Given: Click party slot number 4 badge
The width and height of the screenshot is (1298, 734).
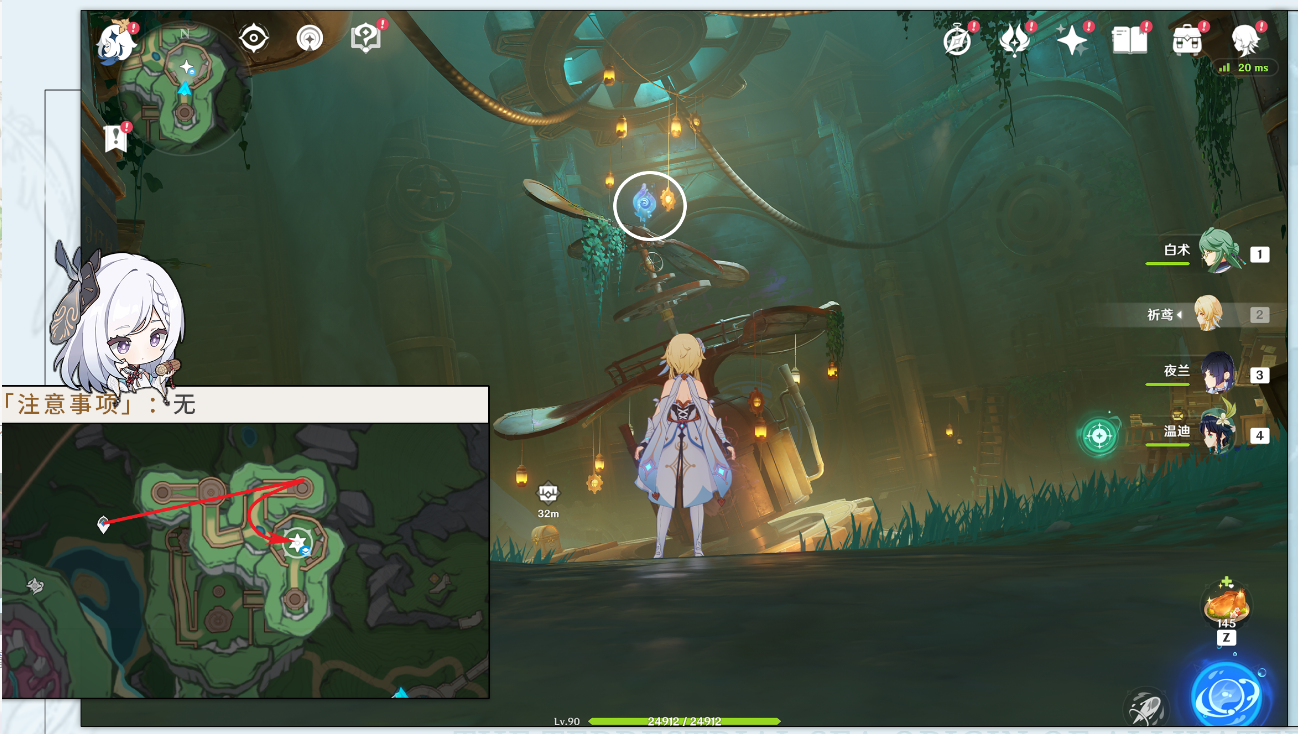Looking at the screenshot, I should [x=1260, y=436].
